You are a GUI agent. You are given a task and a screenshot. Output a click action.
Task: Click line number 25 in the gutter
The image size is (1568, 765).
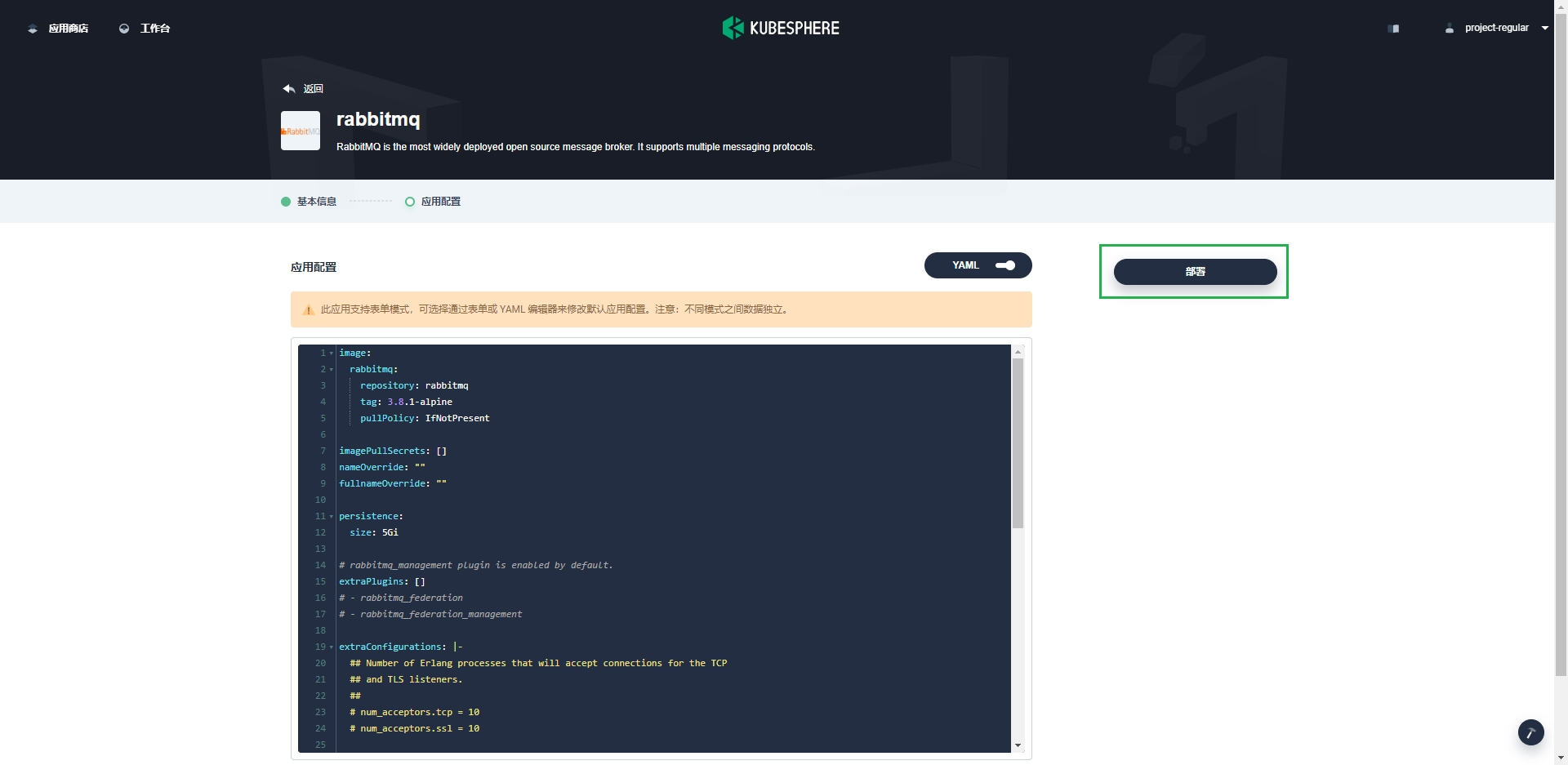[320, 745]
